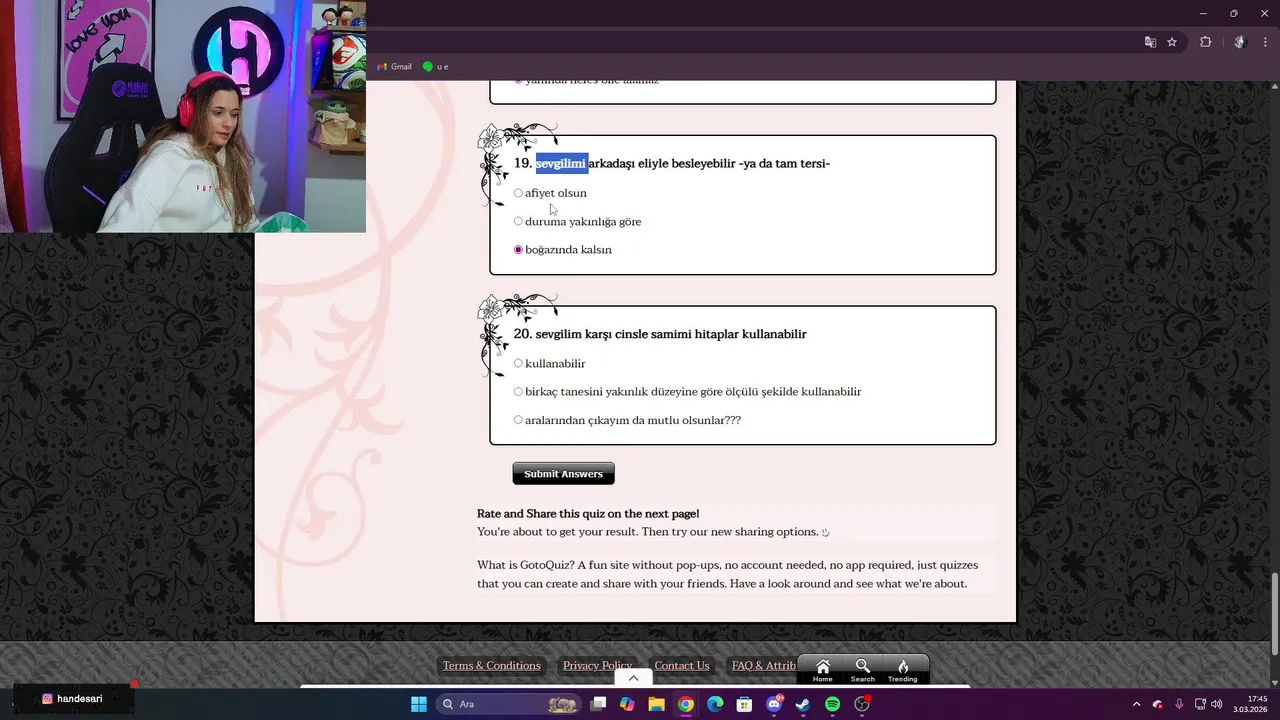Open Discord from the taskbar

coord(774,704)
